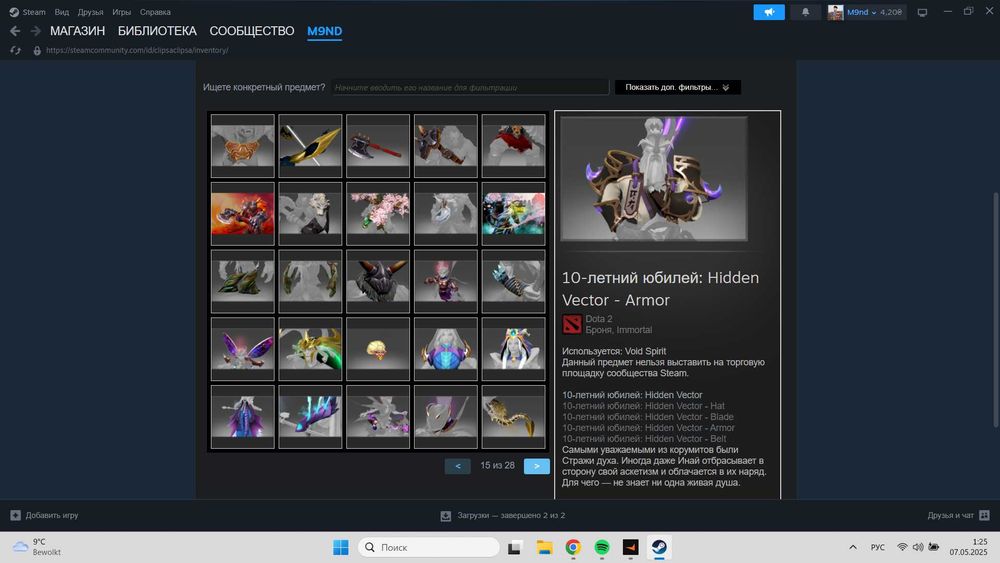1000x563 pixels.
Task: Select the pink cherry blossom tree item
Action: 378,214
